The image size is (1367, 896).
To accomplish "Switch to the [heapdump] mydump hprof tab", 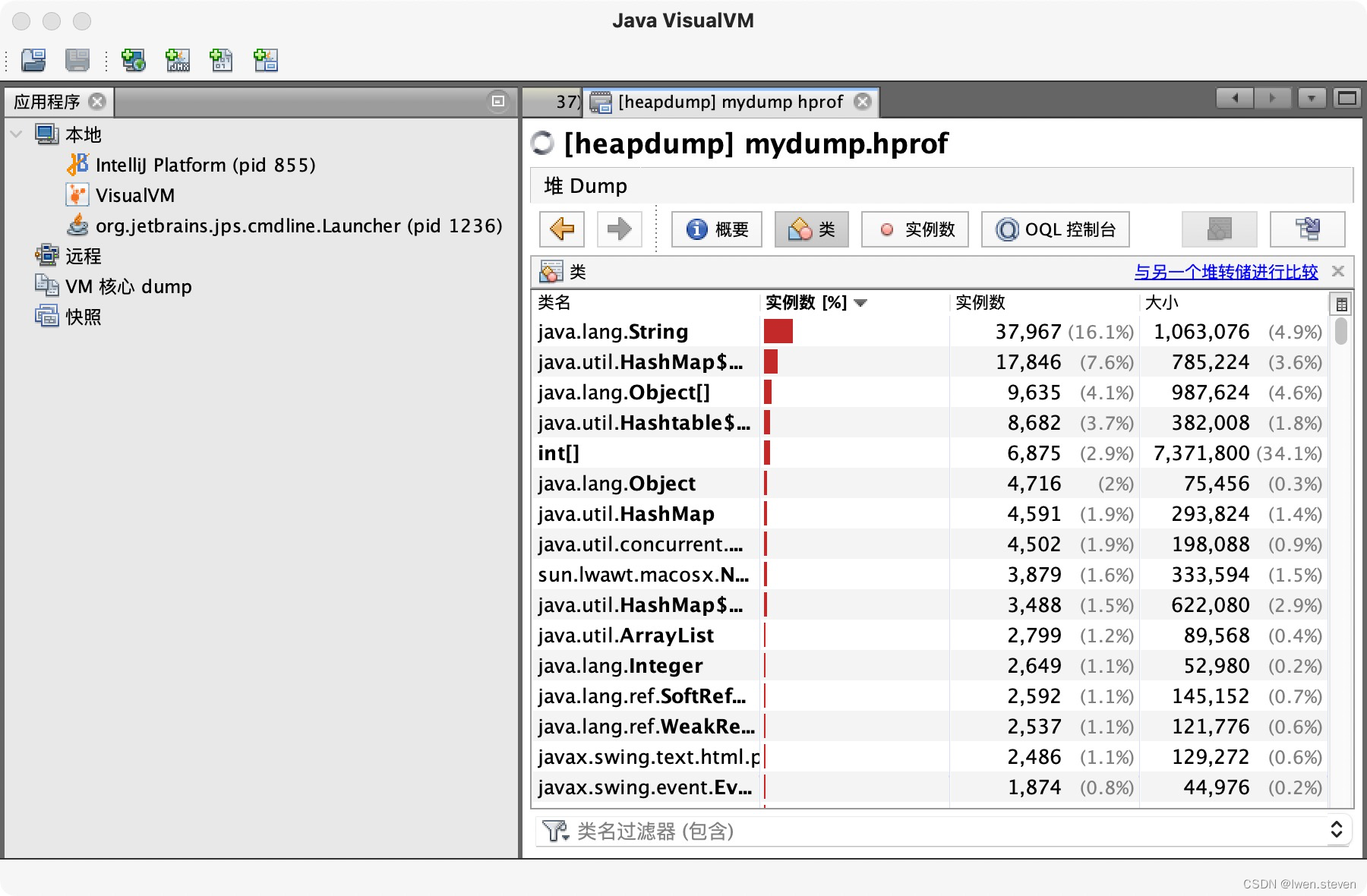I will [x=730, y=102].
